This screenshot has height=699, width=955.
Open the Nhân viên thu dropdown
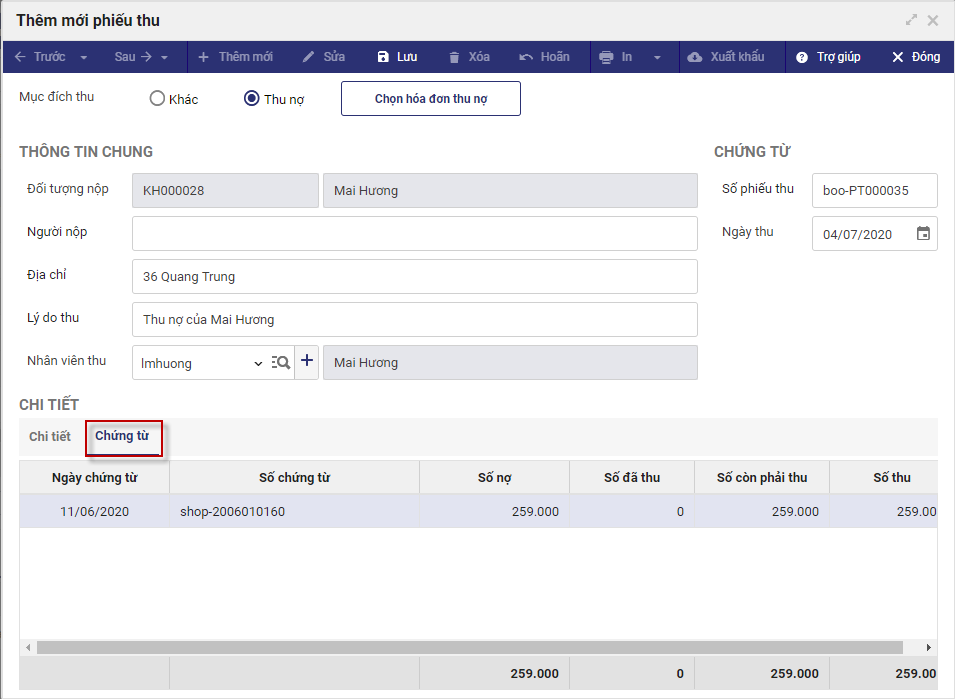point(258,363)
